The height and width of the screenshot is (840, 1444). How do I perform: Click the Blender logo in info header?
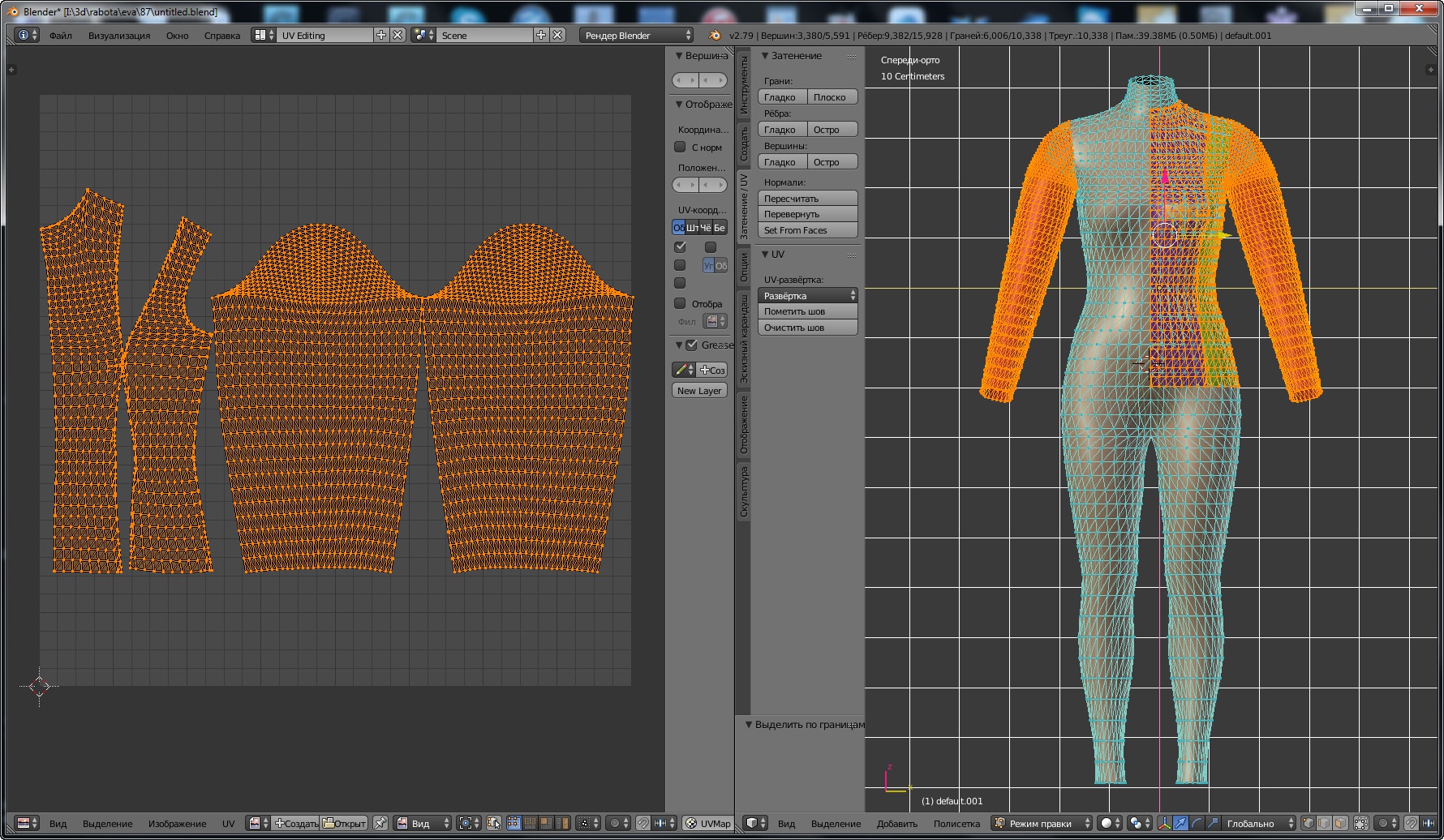click(714, 35)
